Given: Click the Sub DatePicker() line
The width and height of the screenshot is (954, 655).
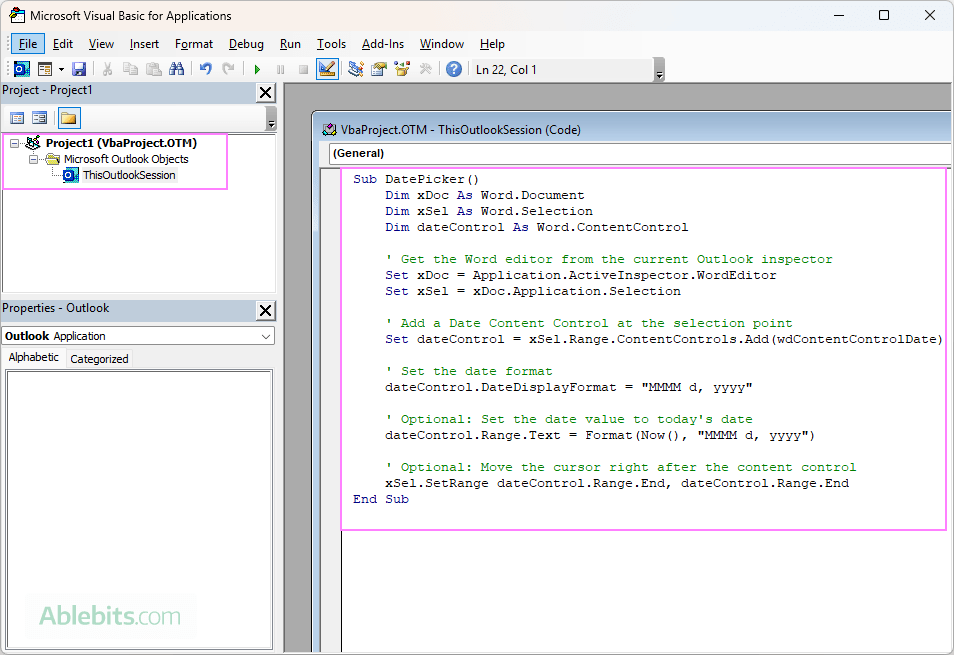Looking at the screenshot, I should [x=416, y=179].
